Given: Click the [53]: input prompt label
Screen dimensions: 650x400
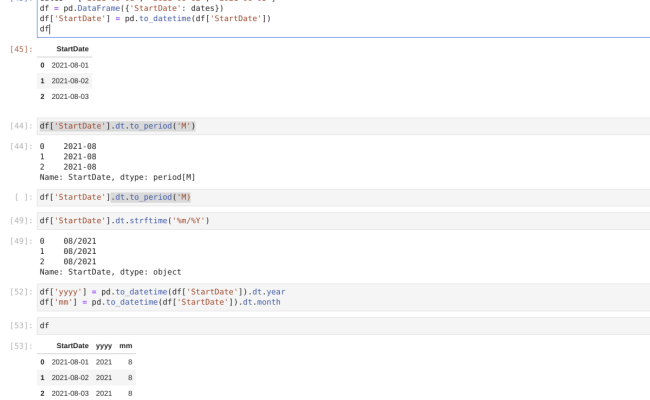Looking at the screenshot, I should coord(21,326).
